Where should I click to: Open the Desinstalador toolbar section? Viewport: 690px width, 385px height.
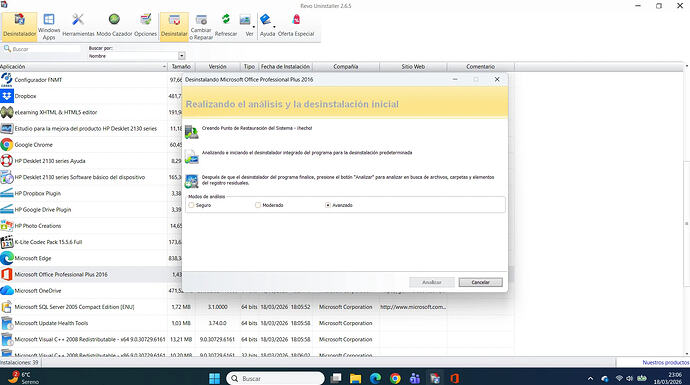(19, 26)
